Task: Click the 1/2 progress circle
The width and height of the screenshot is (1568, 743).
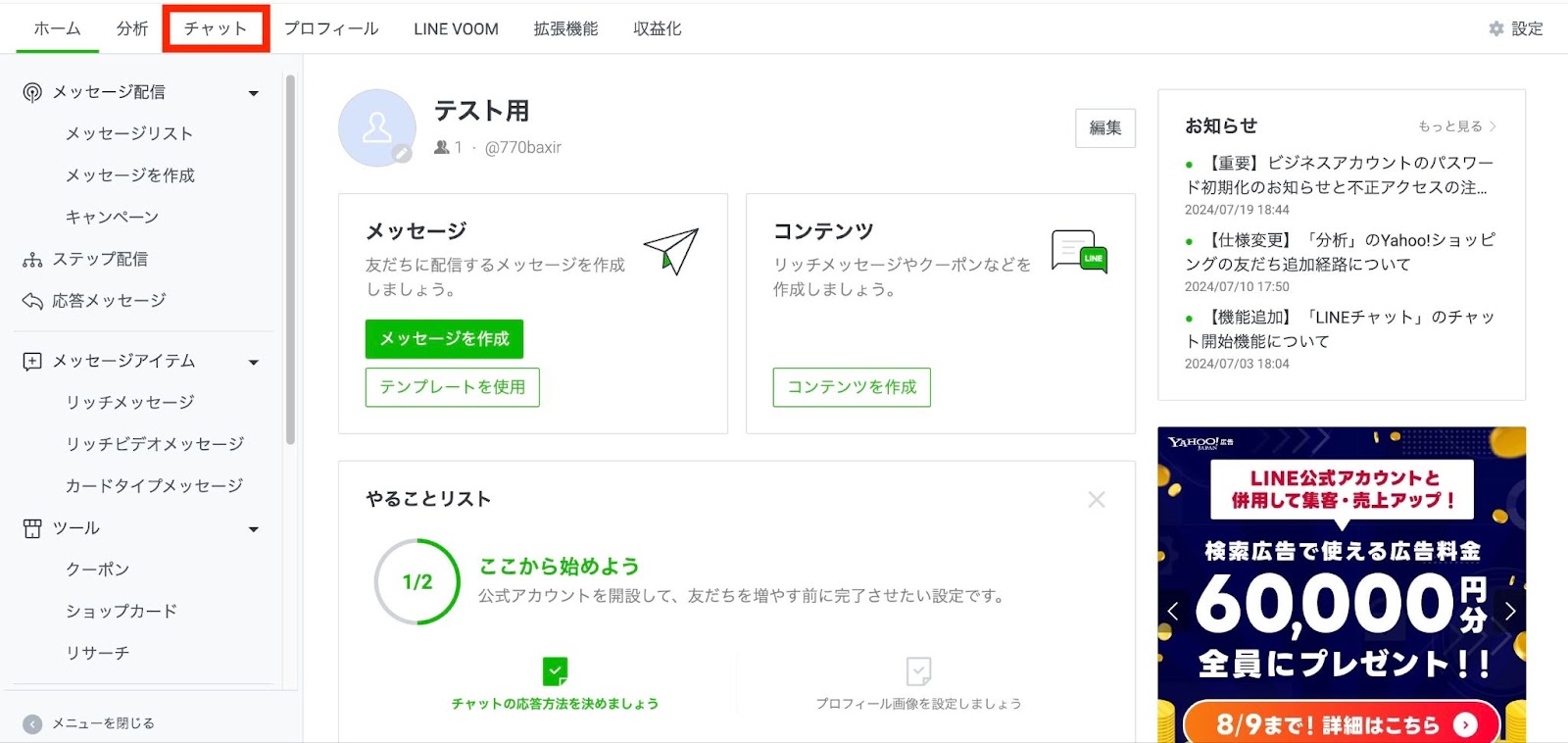Action: (417, 581)
